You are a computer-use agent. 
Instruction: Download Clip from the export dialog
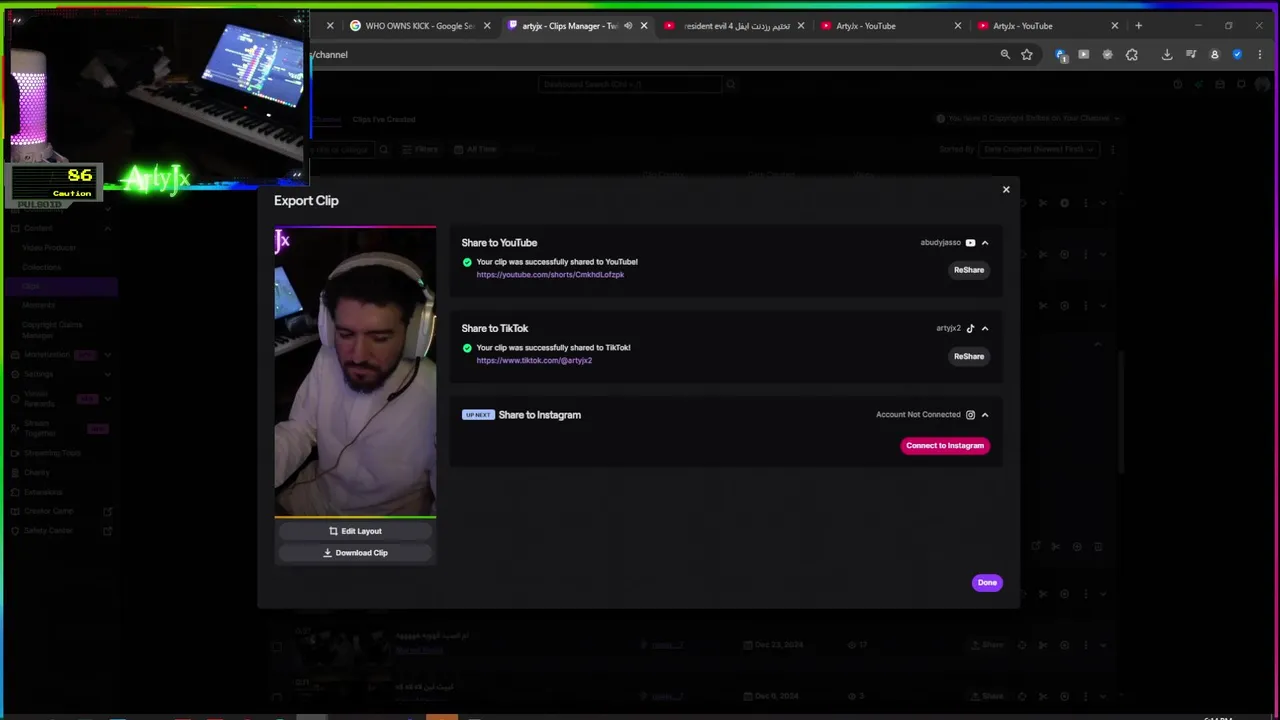point(355,553)
